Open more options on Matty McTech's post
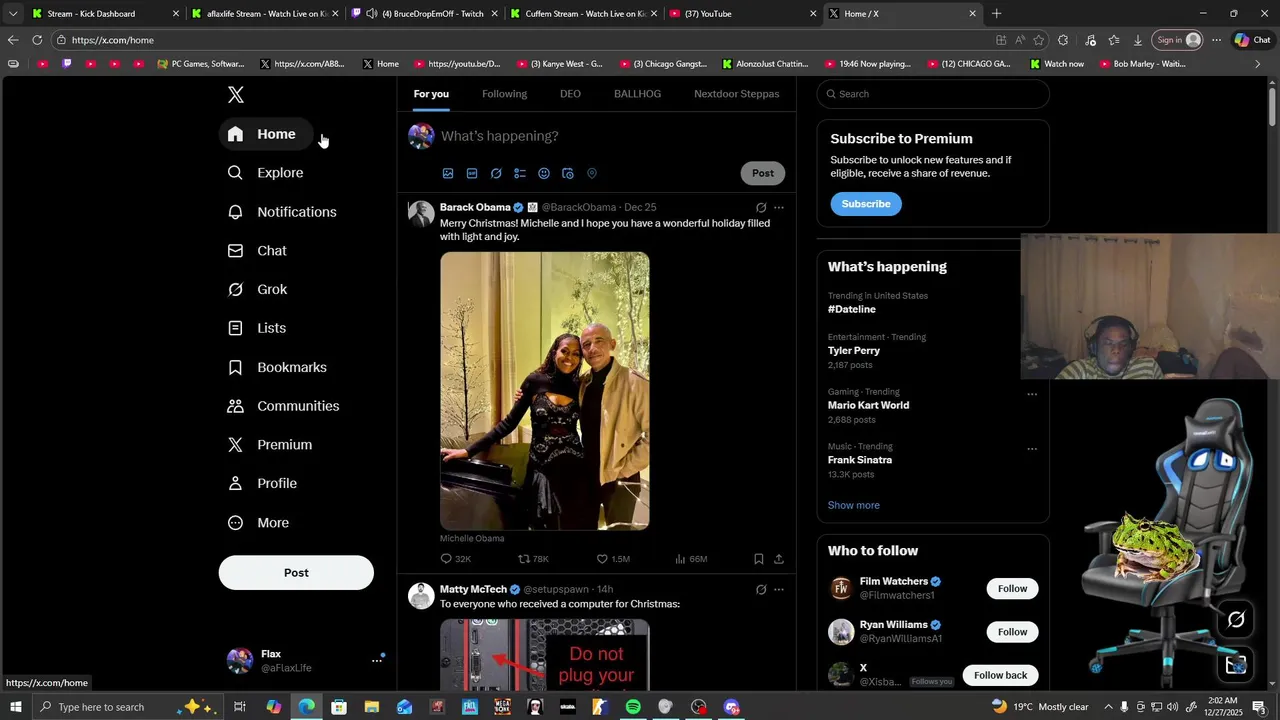This screenshot has height=720, width=1280. (779, 590)
